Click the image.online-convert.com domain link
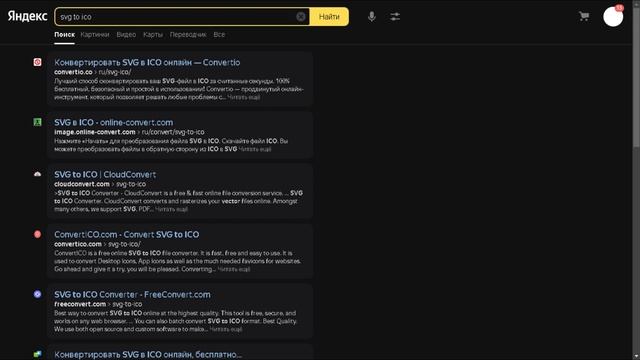The height and width of the screenshot is (360, 640). coord(95,132)
